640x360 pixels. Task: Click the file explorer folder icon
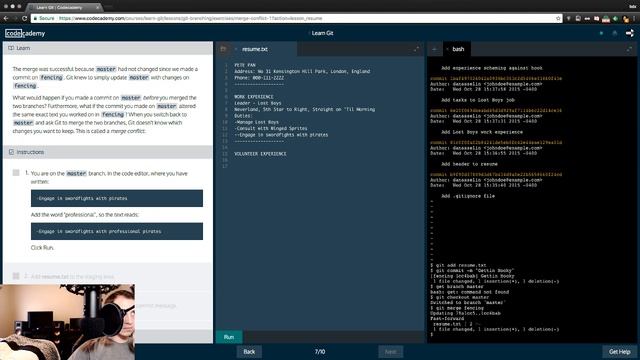point(223,49)
